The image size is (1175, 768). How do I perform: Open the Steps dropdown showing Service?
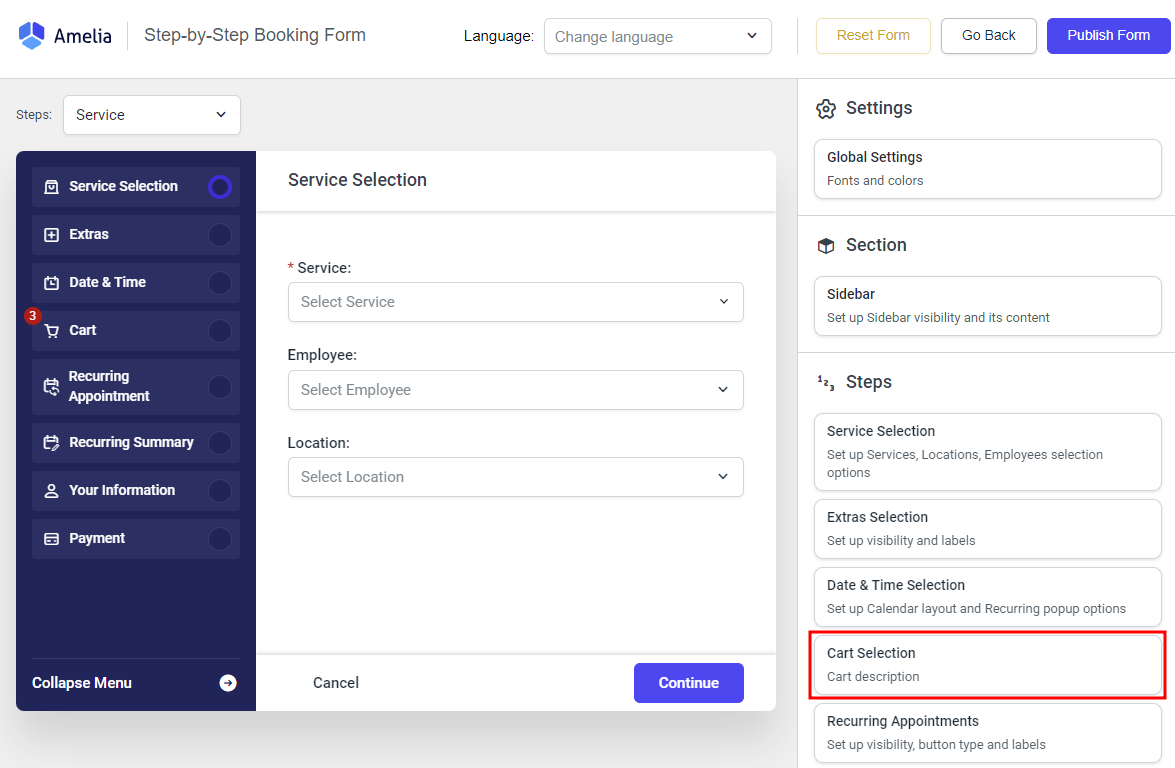pyautogui.click(x=151, y=115)
